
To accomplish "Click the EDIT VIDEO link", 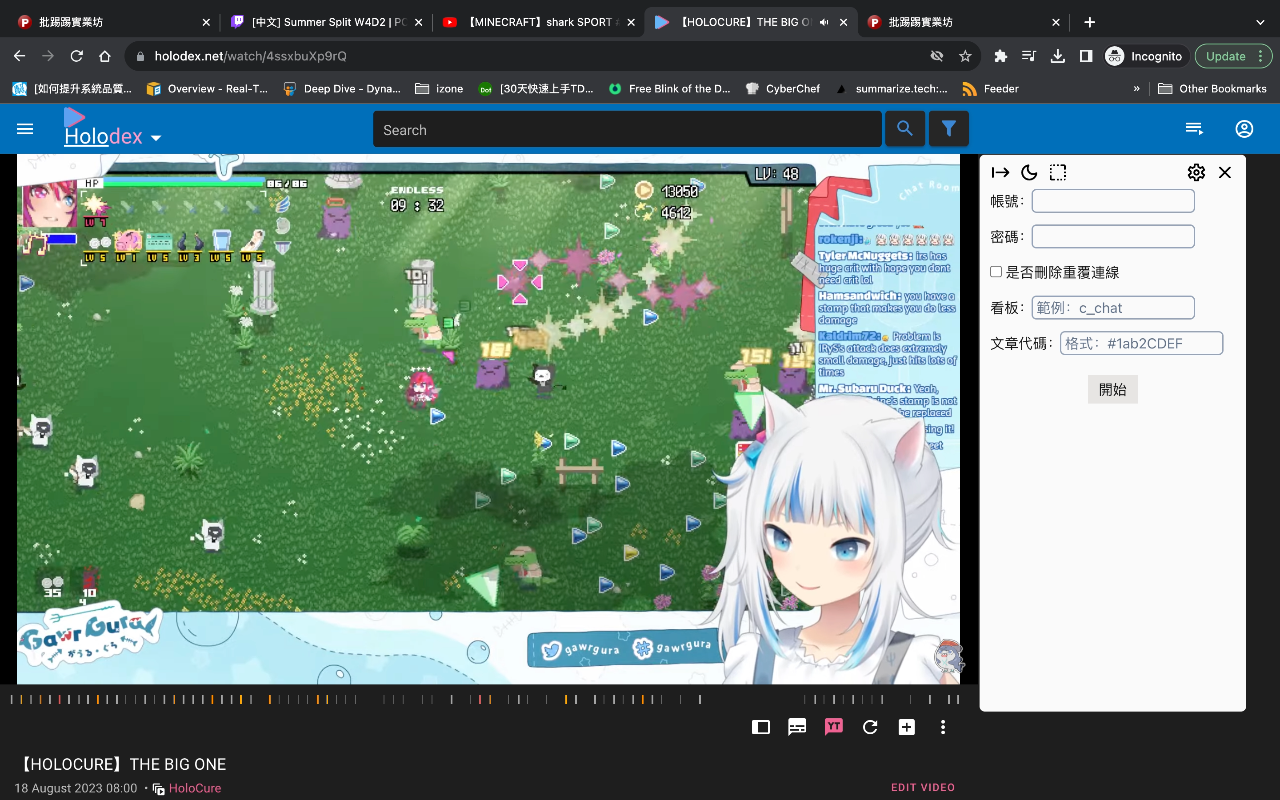I will coord(922,787).
